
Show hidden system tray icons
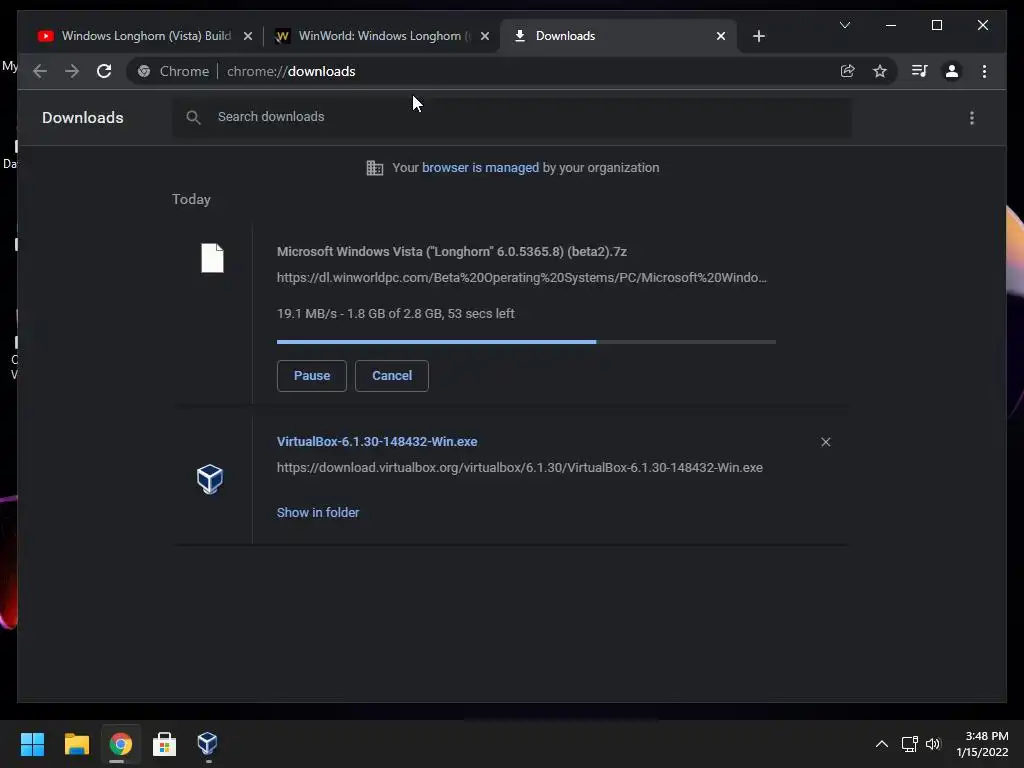pos(882,744)
